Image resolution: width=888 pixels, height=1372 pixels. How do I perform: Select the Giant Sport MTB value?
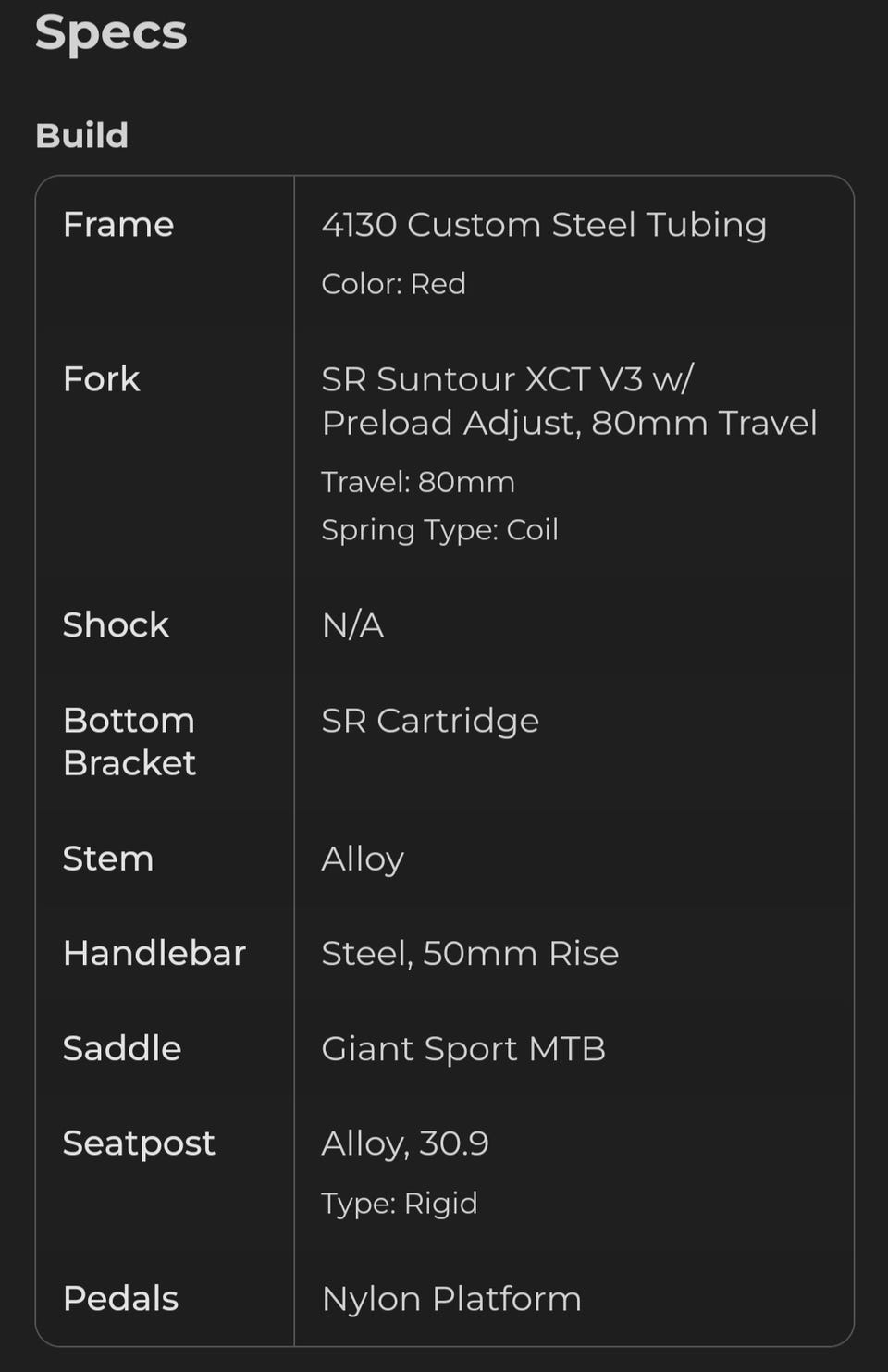click(463, 1049)
